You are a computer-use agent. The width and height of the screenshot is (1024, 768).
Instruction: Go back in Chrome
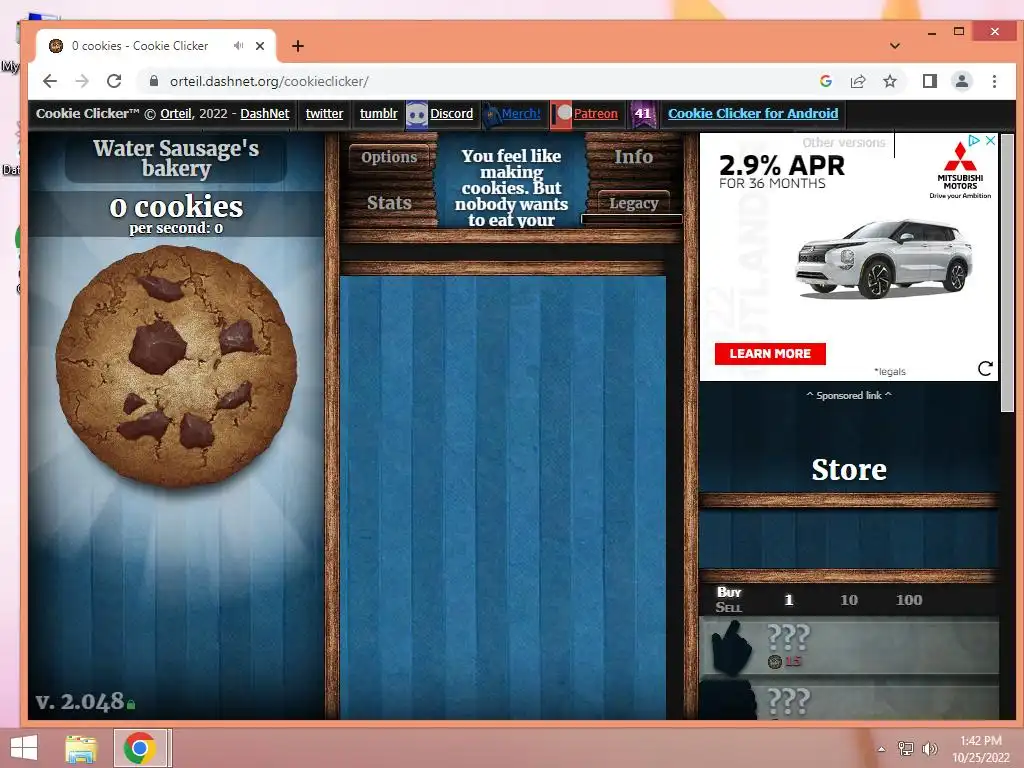pos(50,81)
